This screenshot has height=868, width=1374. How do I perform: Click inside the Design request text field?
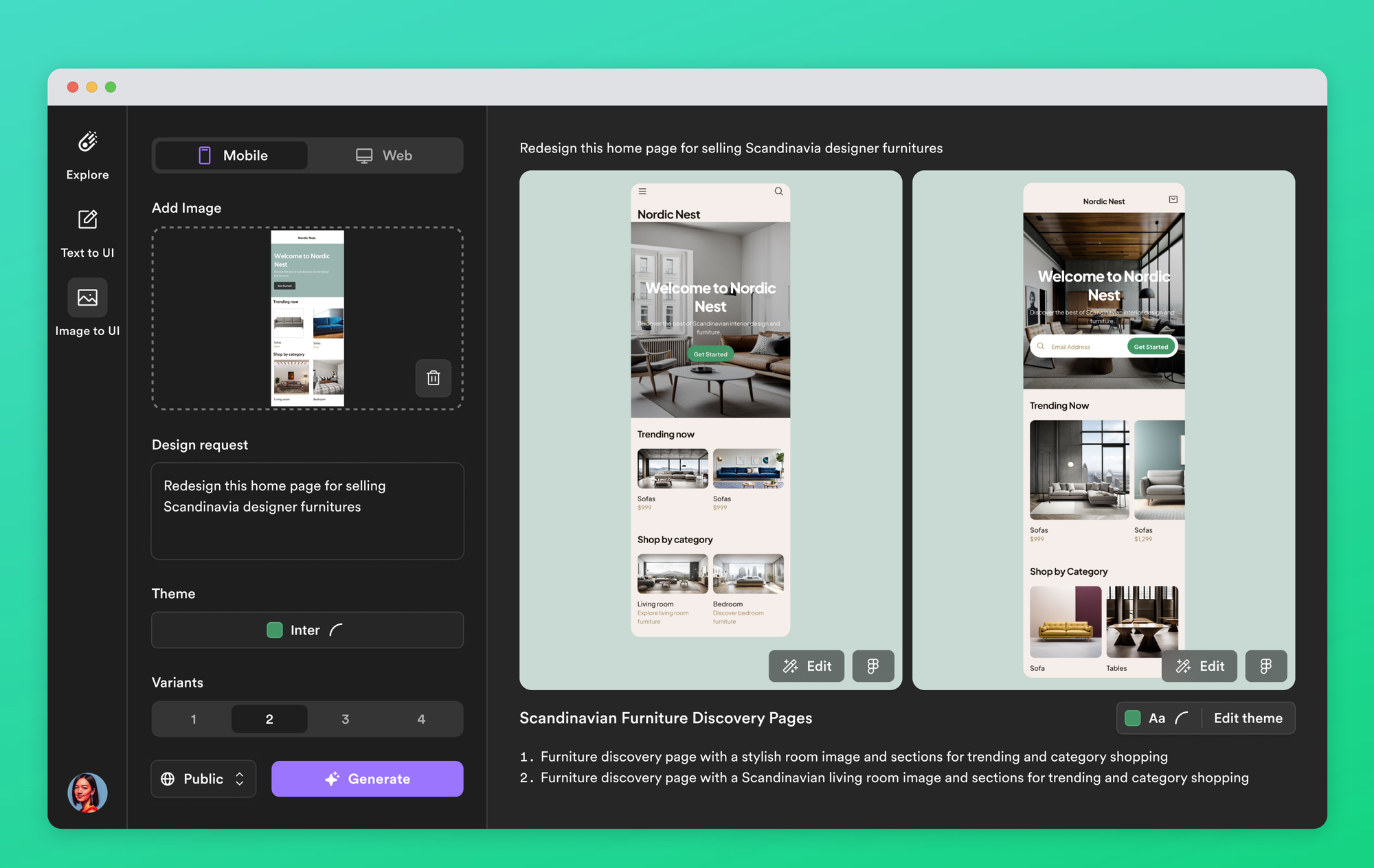point(307,511)
